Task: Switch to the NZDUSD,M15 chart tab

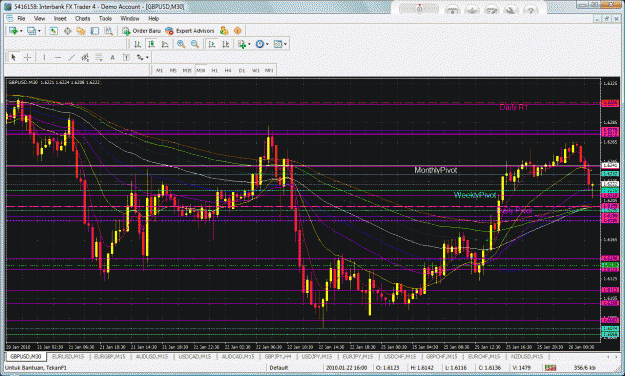Action: tap(527, 356)
